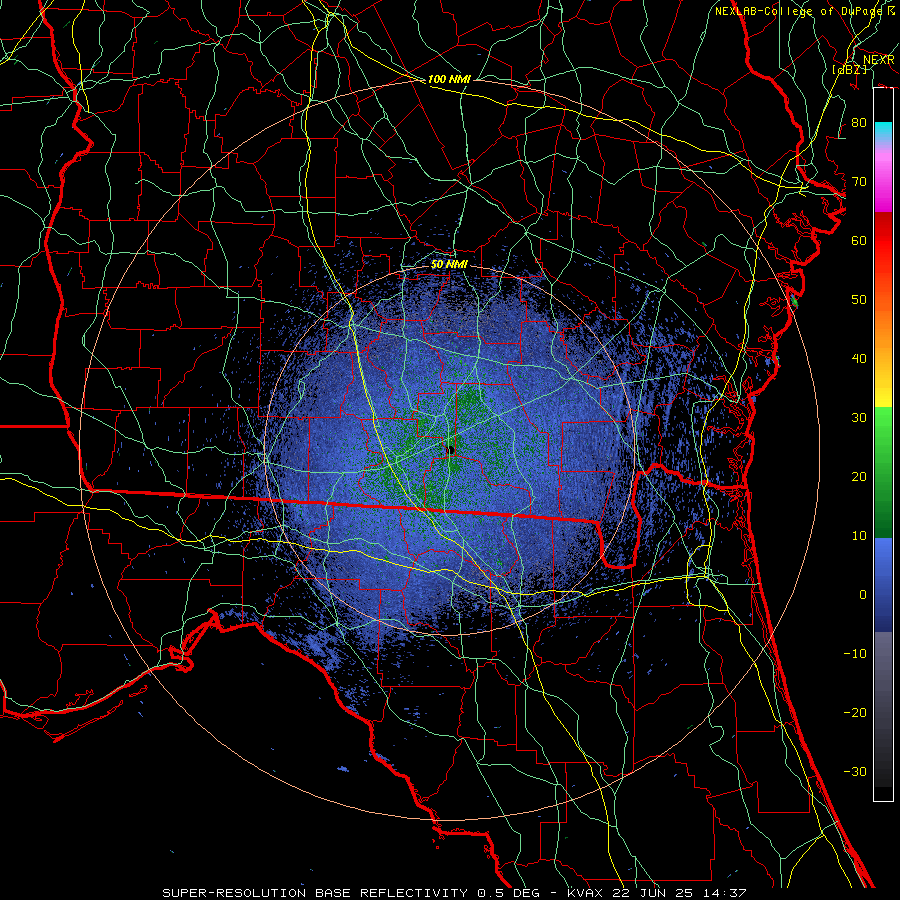900x900 pixels.
Task: Click the KVAX radar site center dot
Action: [x=451, y=450]
